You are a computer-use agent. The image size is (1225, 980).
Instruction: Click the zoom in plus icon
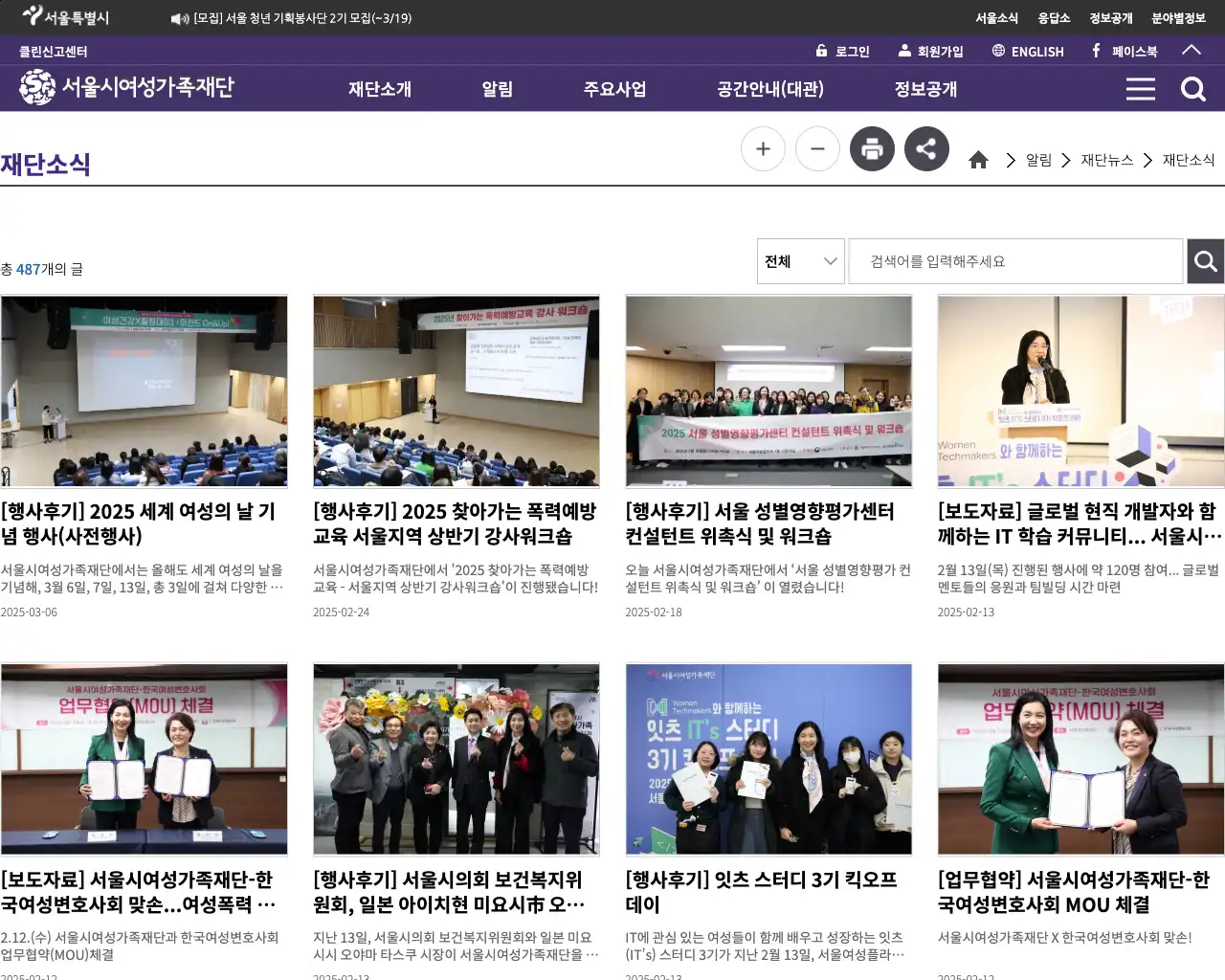tap(763, 149)
